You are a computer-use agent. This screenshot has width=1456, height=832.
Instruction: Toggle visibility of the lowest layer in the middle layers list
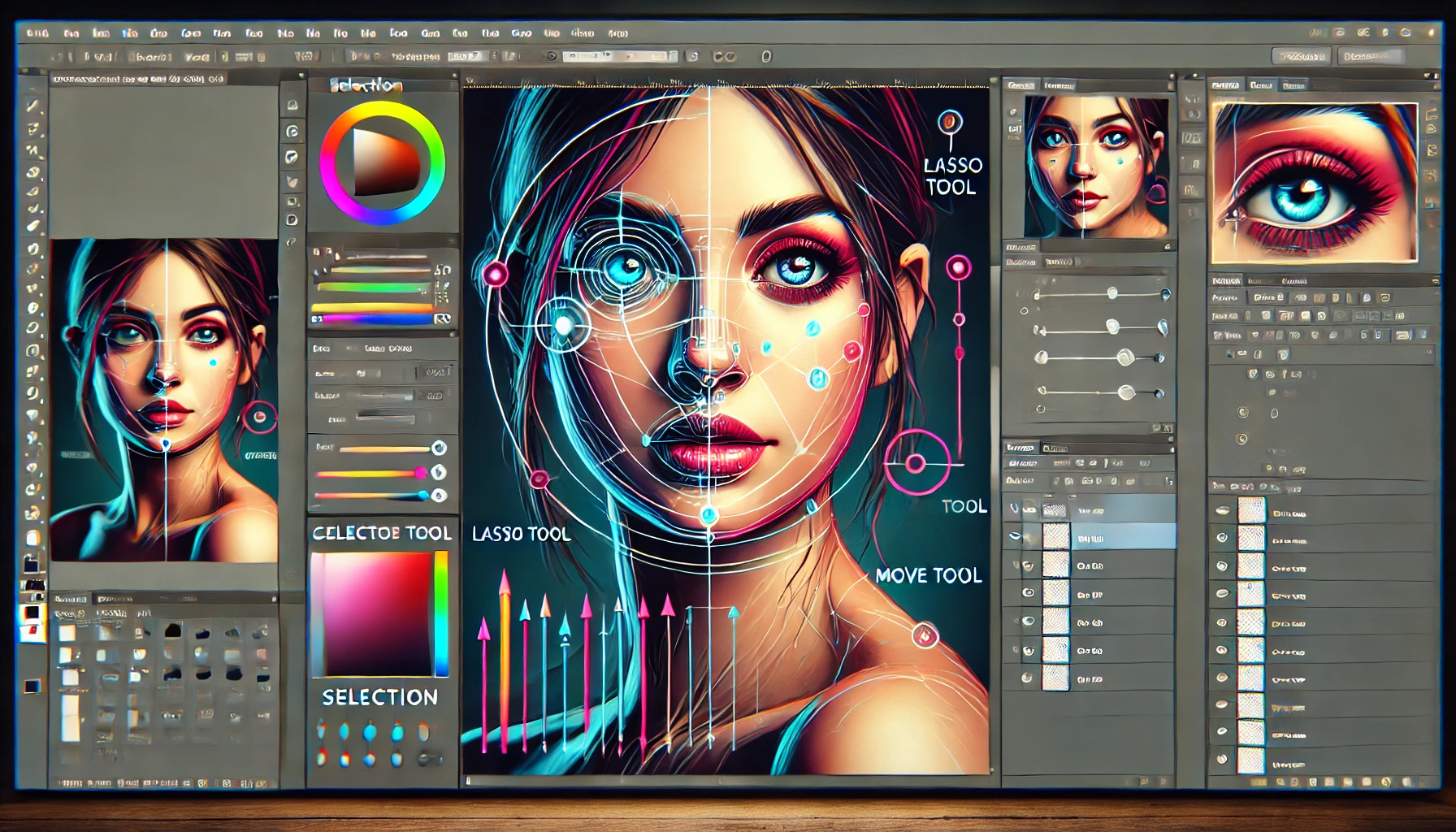[x=1027, y=678]
